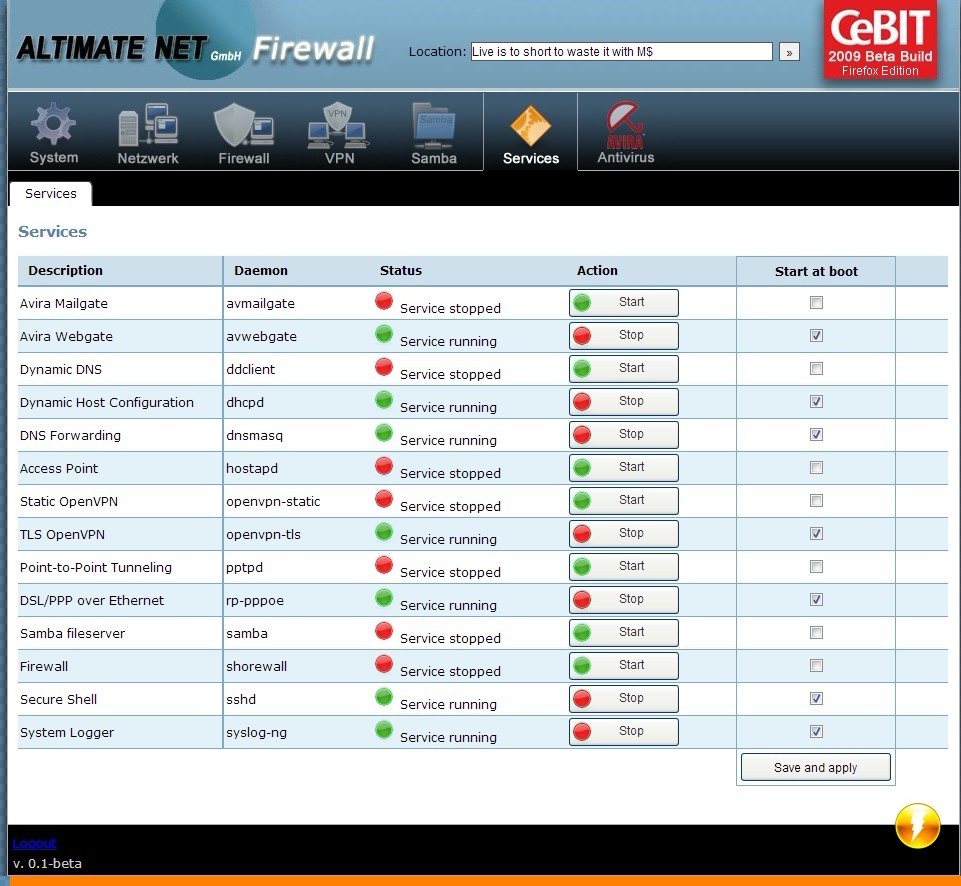Click red status light for shorewall
Viewport: 961px width, 886px height.
point(384,664)
